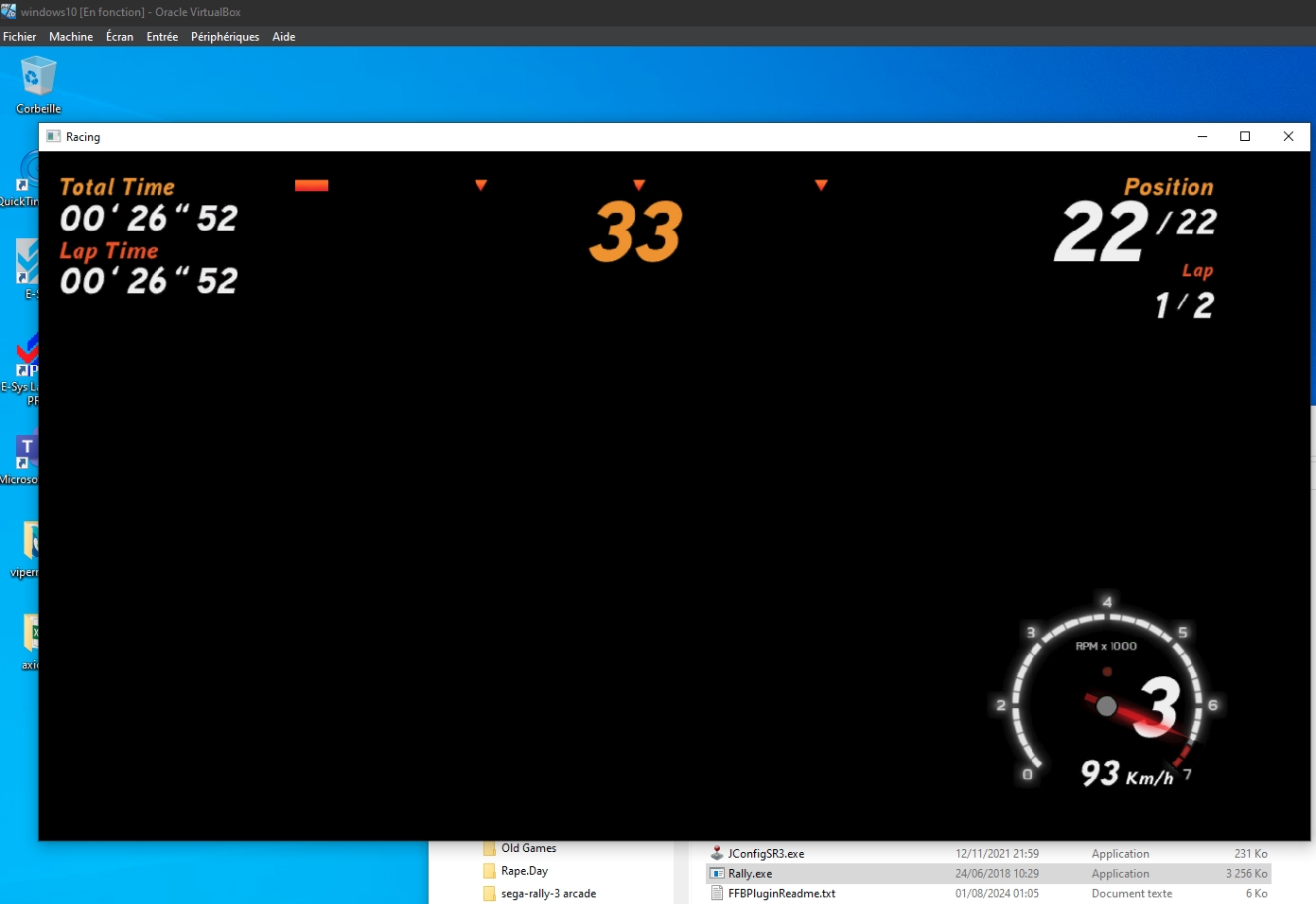Open the Microsoft Teams desktop shortcut icon
Screen dimensions: 1316x904
pos(26,450)
